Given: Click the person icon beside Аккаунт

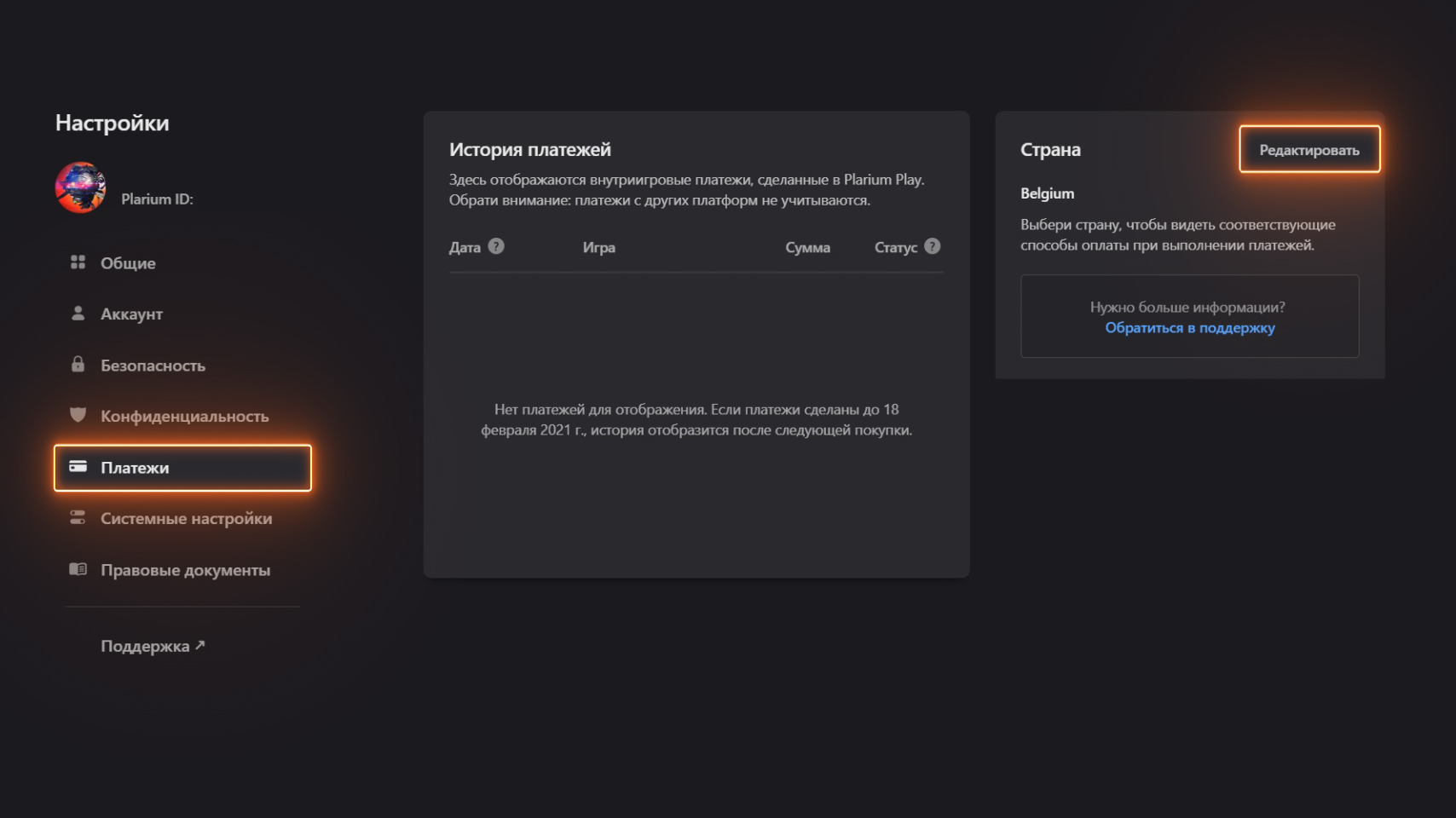Looking at the screenshot, I should (78, 313).
